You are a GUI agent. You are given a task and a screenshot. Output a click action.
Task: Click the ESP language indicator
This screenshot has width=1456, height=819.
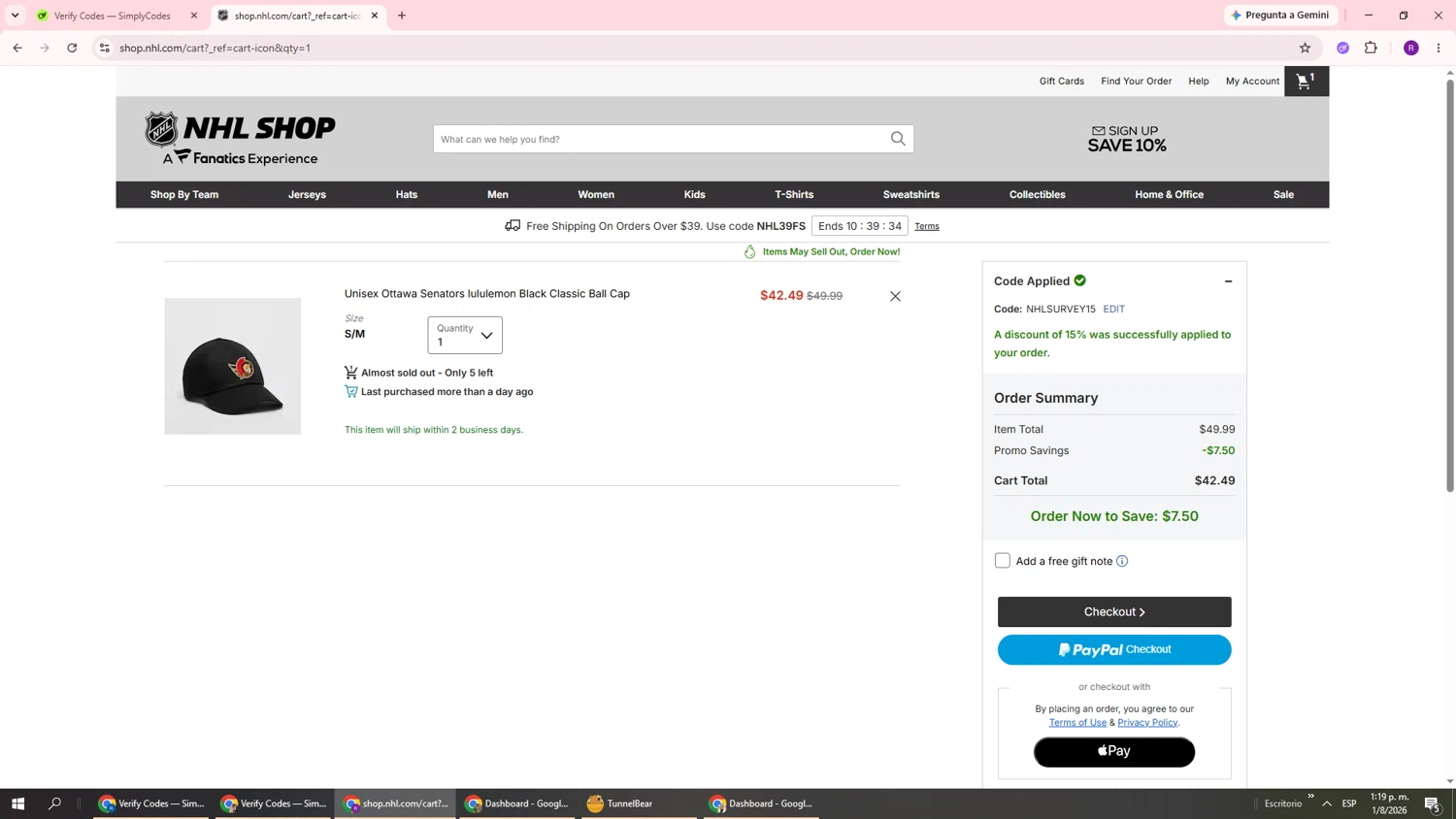[x=1349, y=803]
